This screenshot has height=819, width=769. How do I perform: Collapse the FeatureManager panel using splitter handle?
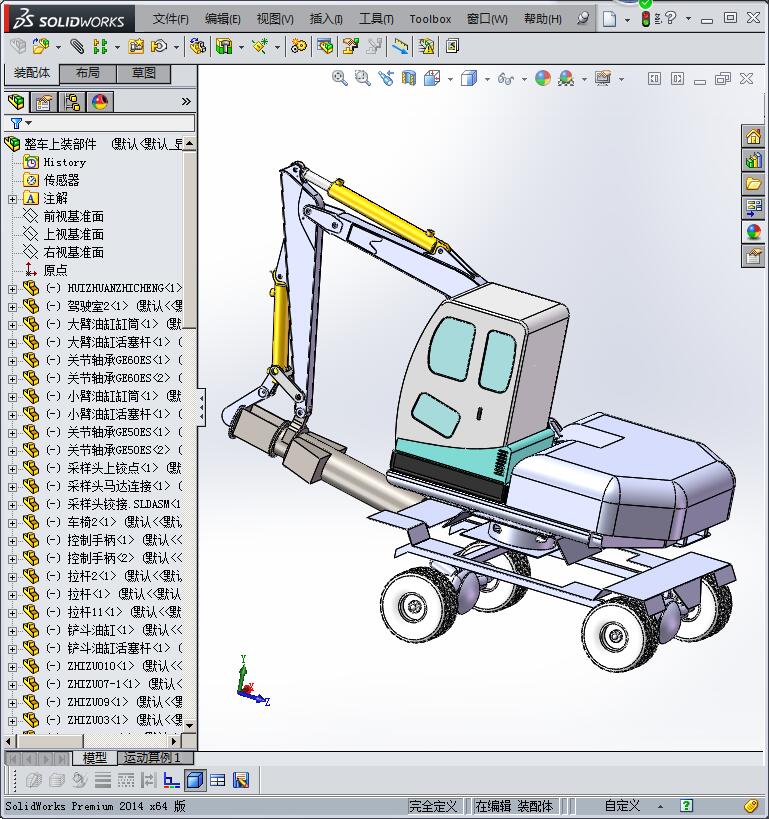point(201,407)
